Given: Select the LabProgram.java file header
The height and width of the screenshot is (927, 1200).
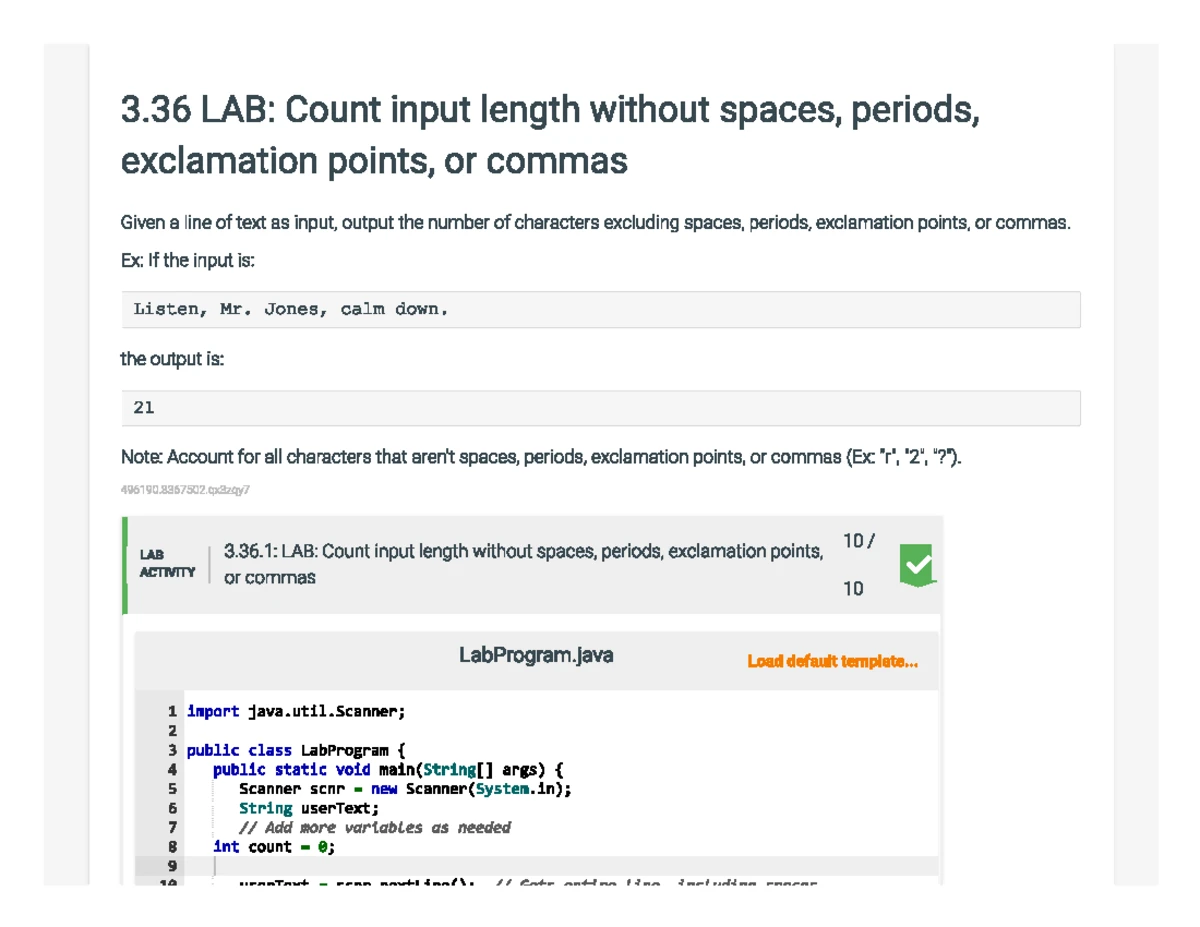Looking at the screenshot, I should coord(536,656).
